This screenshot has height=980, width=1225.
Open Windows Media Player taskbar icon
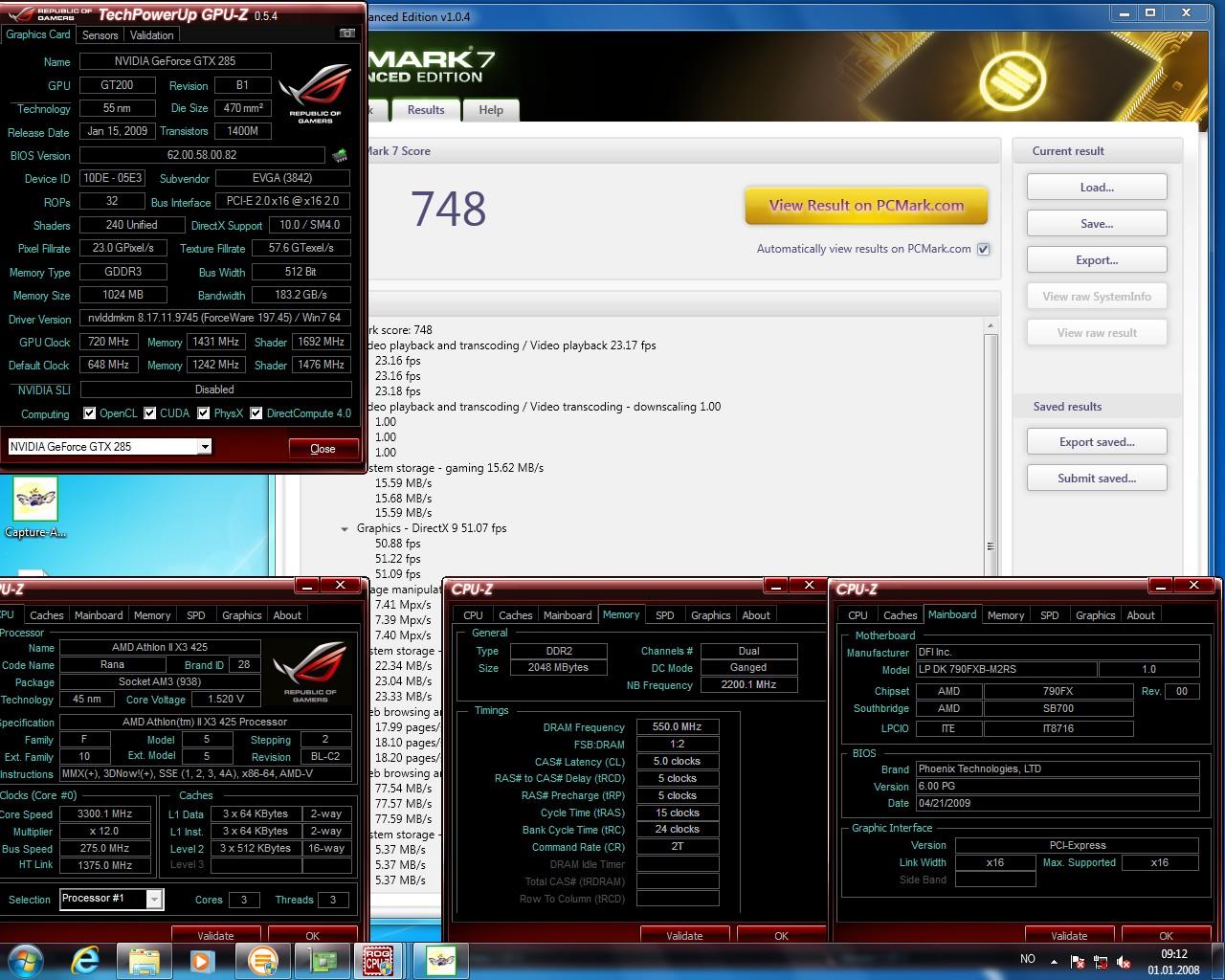point(202,960)
